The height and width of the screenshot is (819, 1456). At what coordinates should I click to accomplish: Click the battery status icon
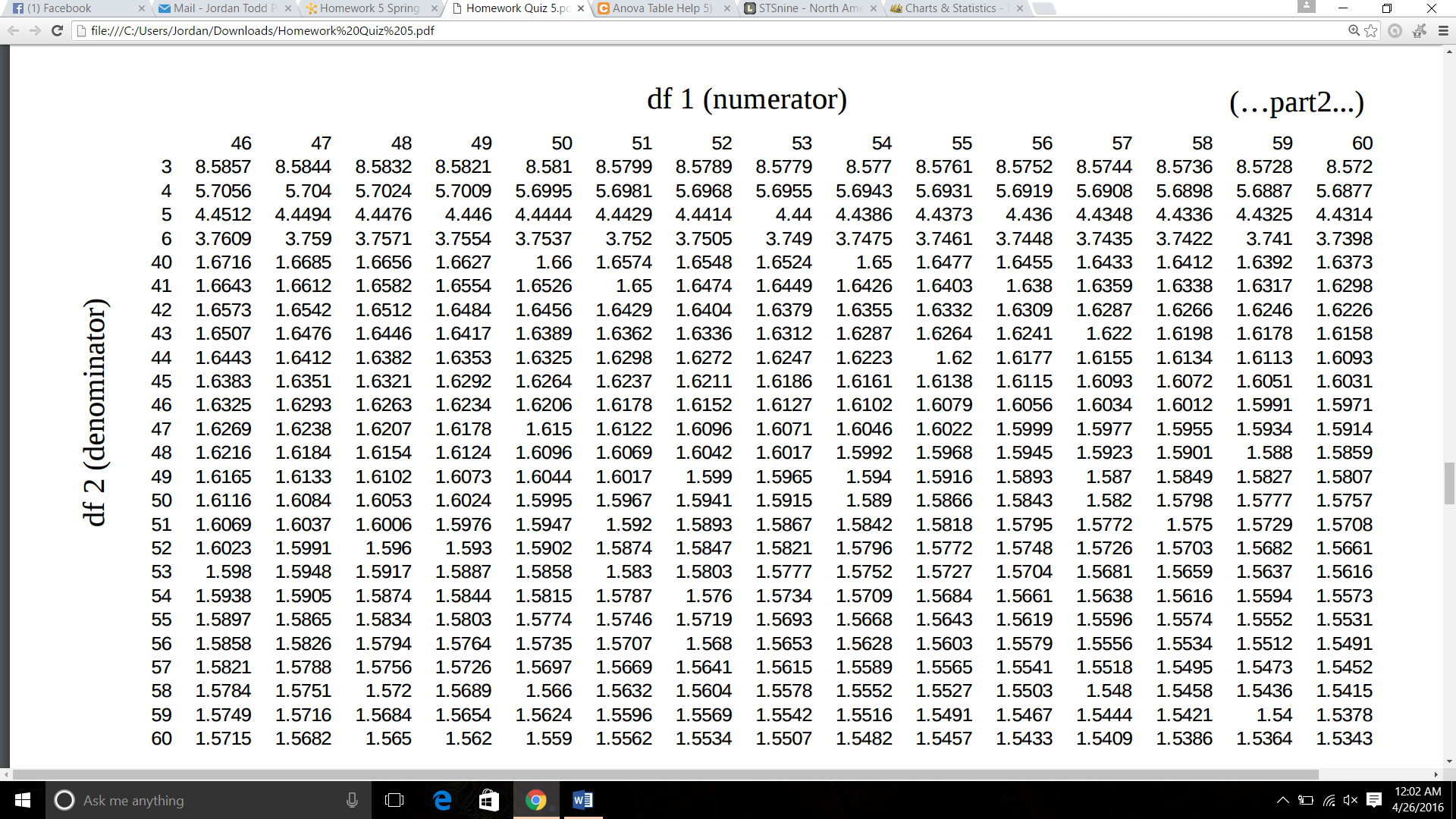coord(1306,800)
